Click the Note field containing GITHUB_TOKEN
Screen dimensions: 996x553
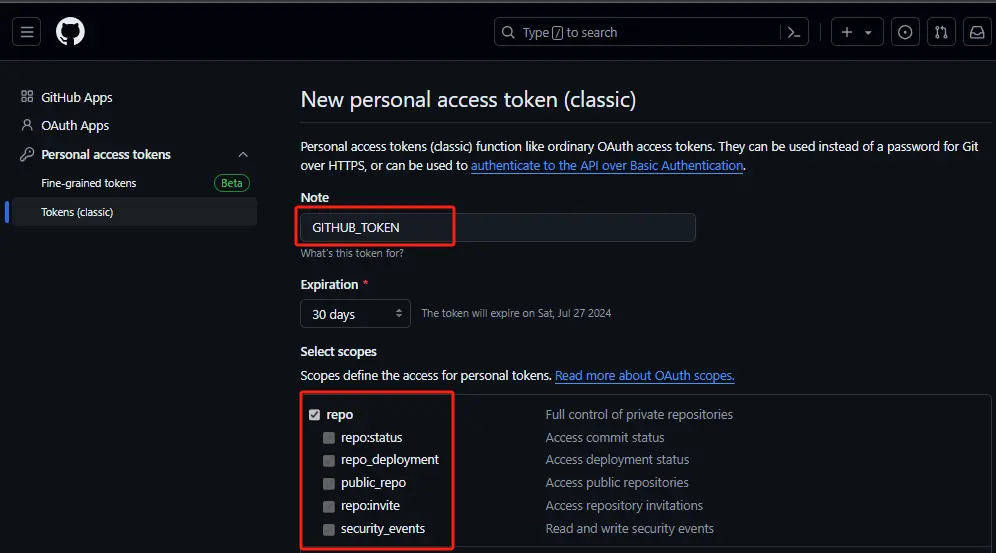pos(497,227)
